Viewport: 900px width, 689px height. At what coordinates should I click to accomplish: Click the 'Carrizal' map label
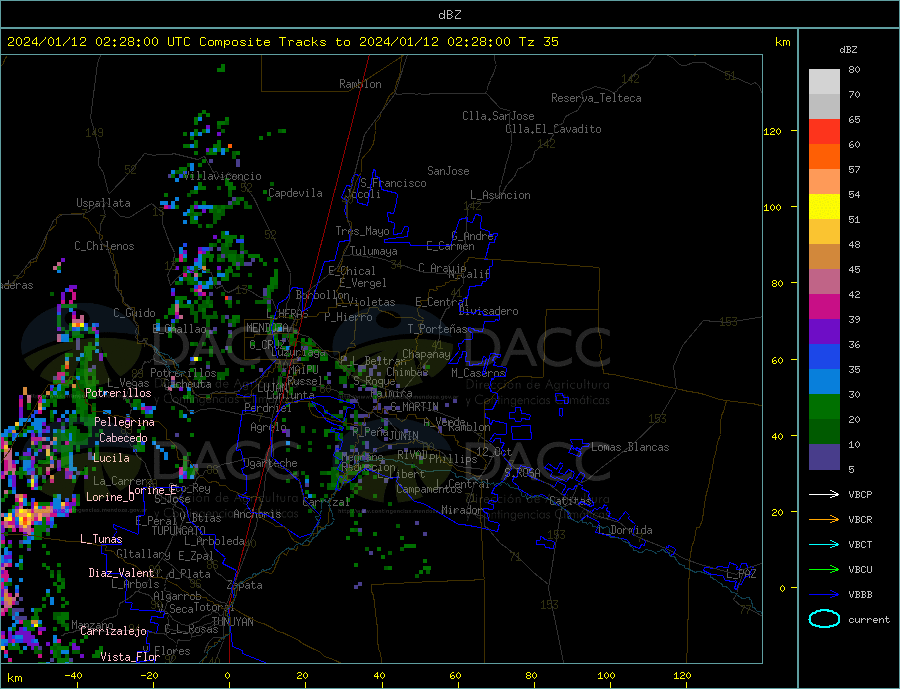326,502
